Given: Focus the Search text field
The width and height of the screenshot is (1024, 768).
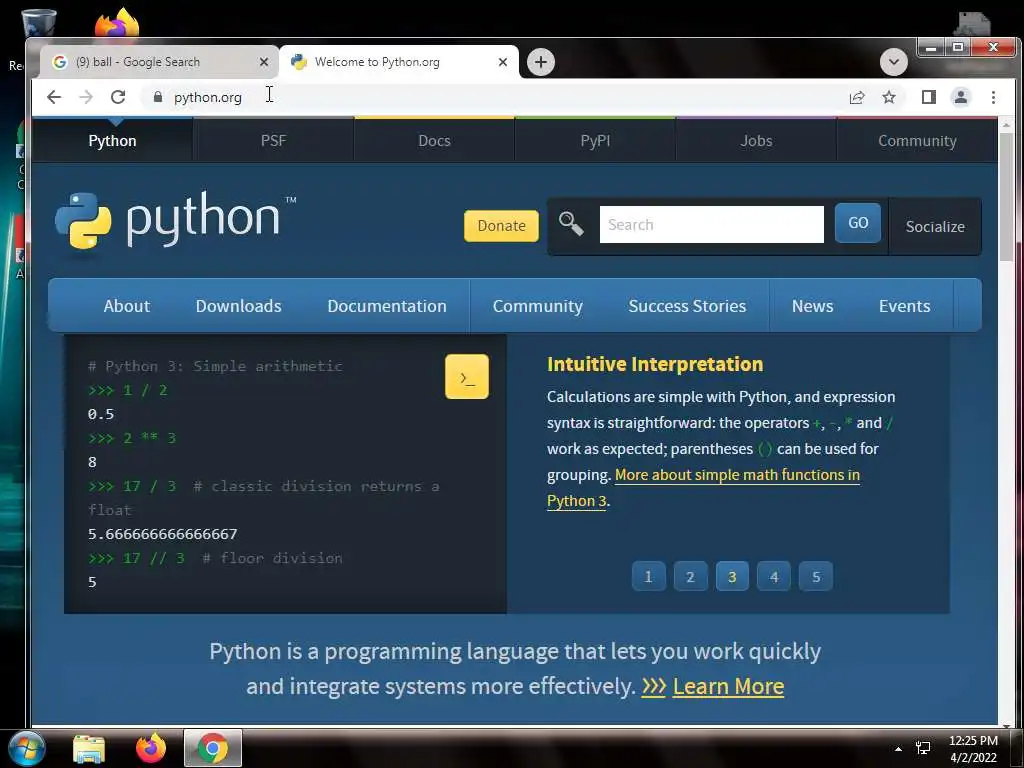Looking at the screenshot, I should [x=712, y=225].
